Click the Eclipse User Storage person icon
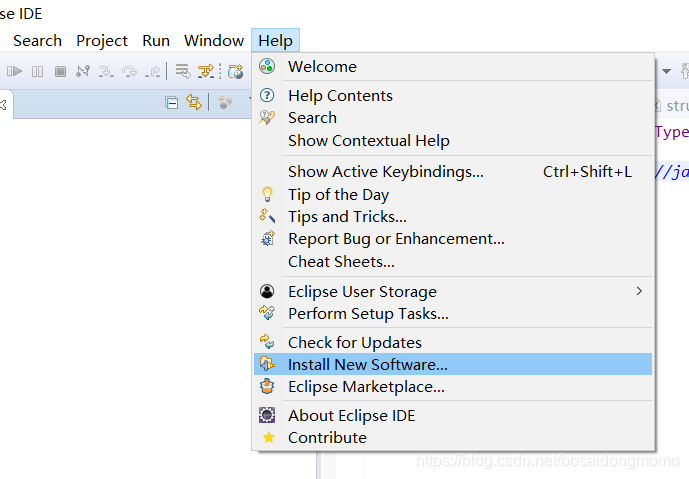The height and width of the screenshot is (479, 689). click(267, 291)
